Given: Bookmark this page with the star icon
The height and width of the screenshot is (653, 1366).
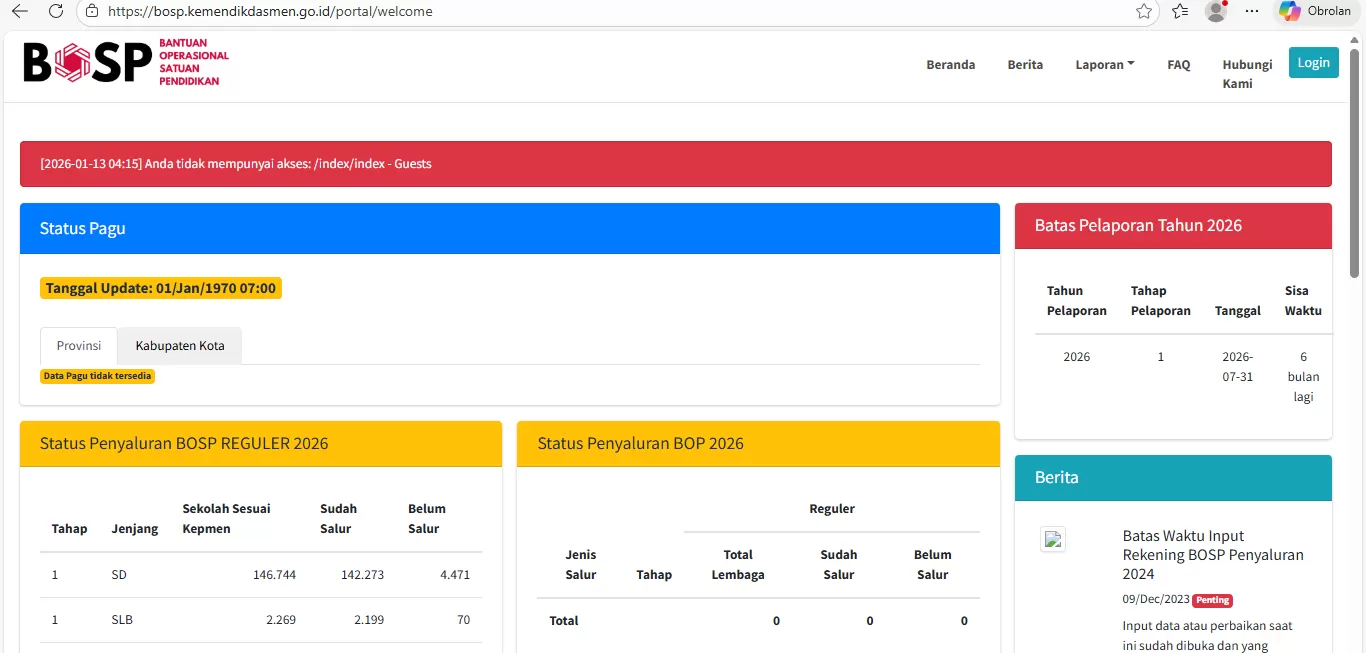Looking at the screenshot, I should click(x=1144, y=11).
